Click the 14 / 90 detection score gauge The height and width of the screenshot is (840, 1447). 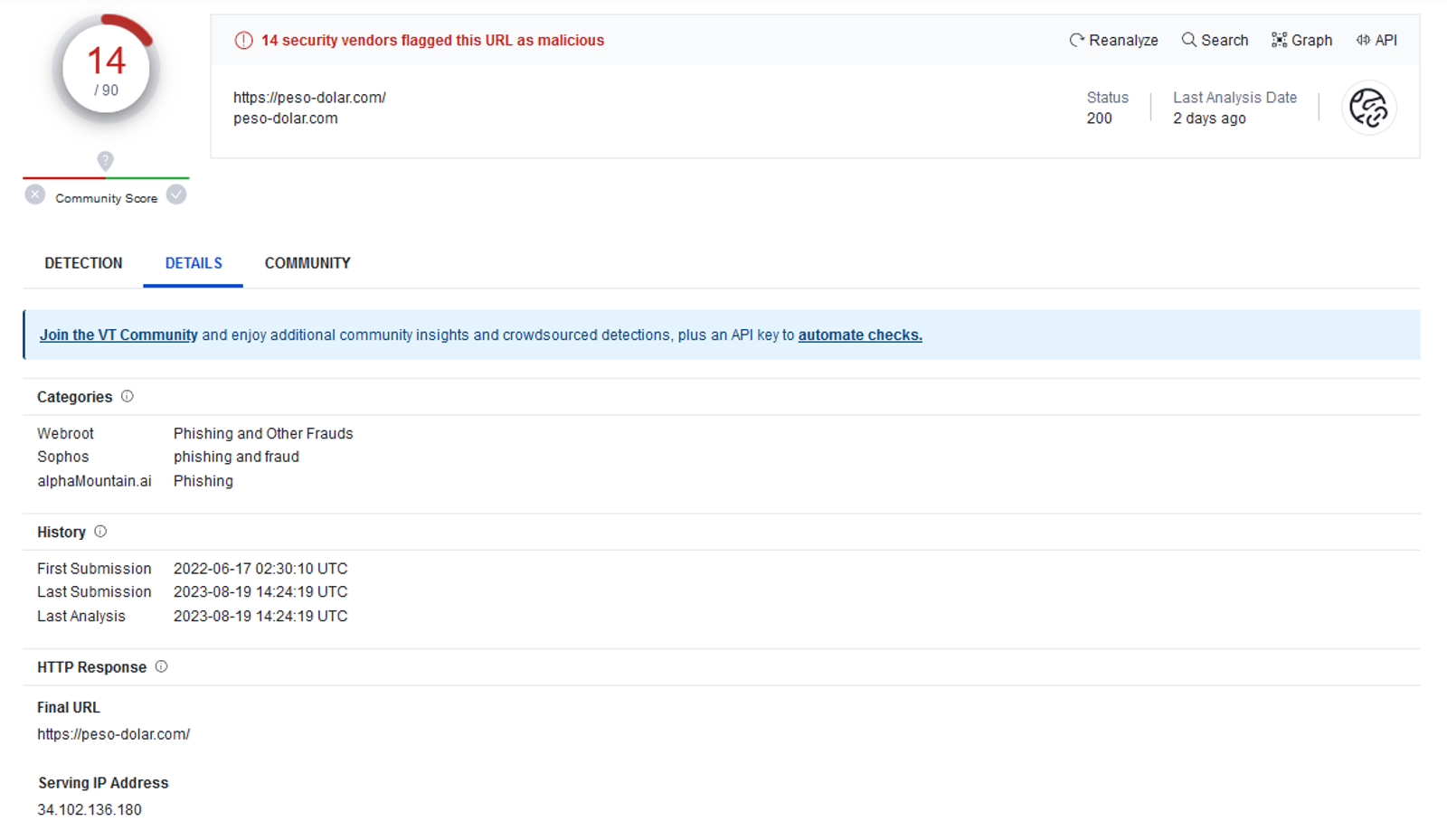tap(106, 70)
